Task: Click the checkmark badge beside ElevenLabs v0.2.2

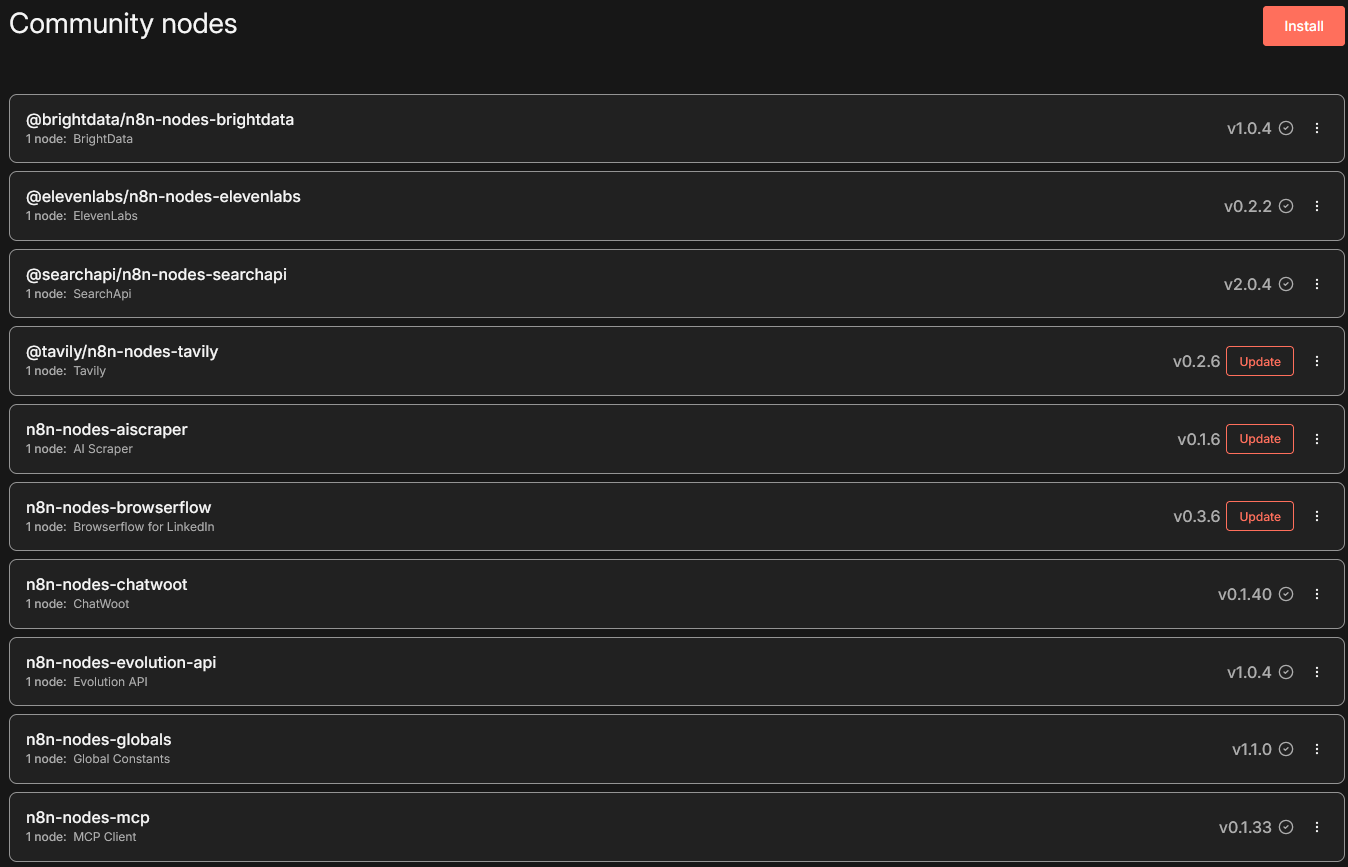Action: (1287, 206)
